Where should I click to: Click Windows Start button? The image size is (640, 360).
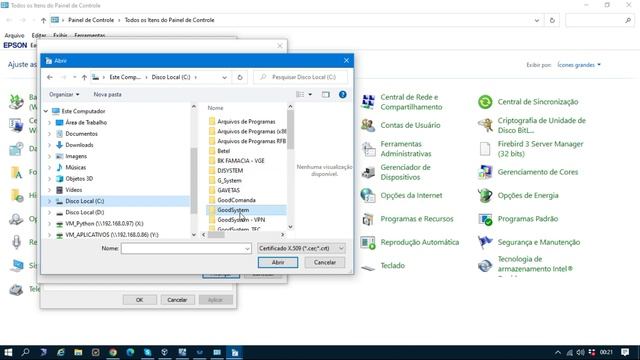[8, 352]
